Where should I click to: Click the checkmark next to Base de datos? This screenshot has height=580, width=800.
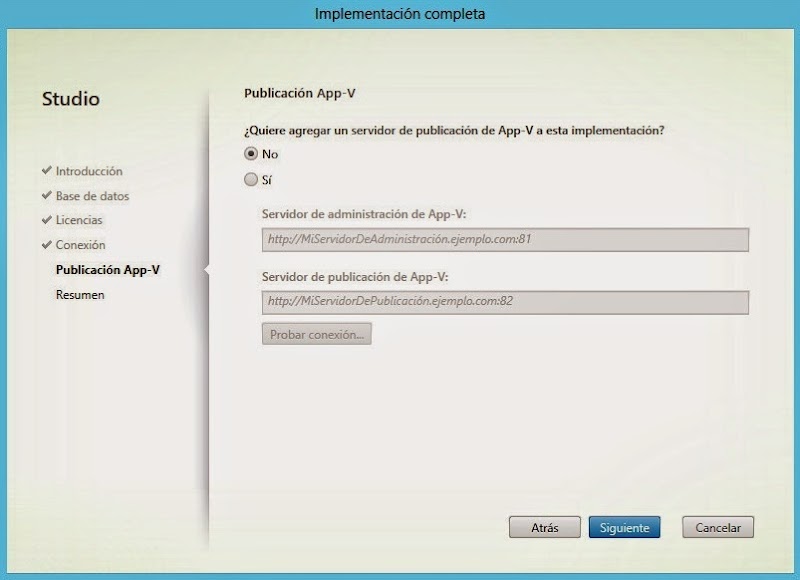[47, 195]
